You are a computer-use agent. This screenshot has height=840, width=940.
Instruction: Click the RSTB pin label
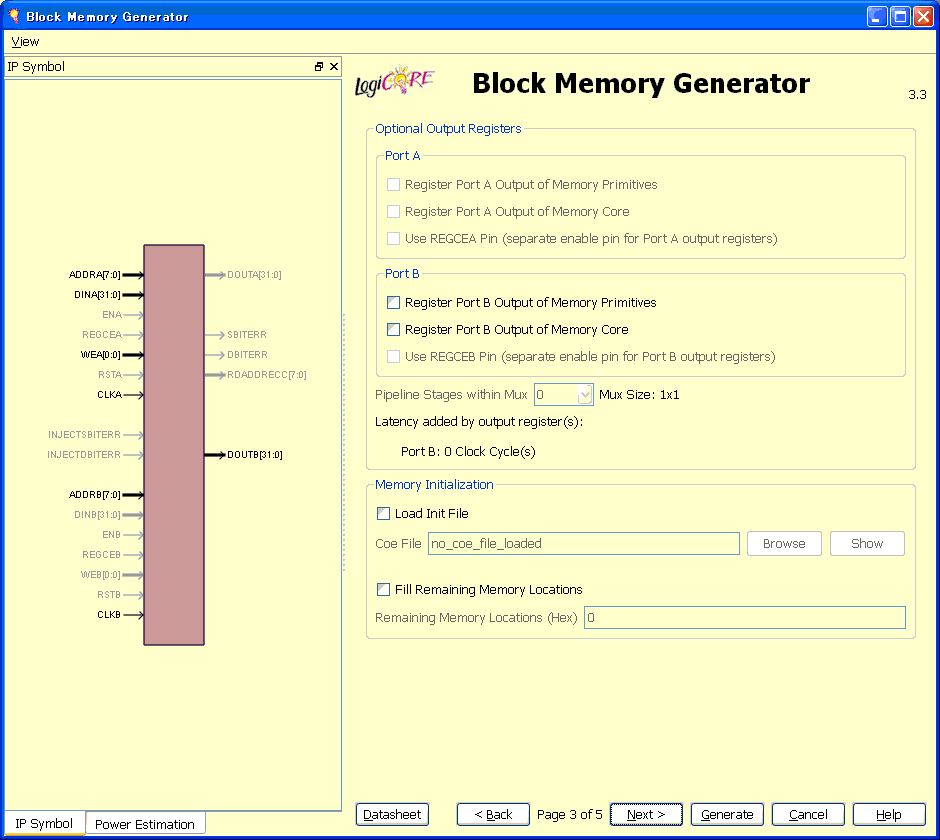pyautogui.click(x=109, y=595)
